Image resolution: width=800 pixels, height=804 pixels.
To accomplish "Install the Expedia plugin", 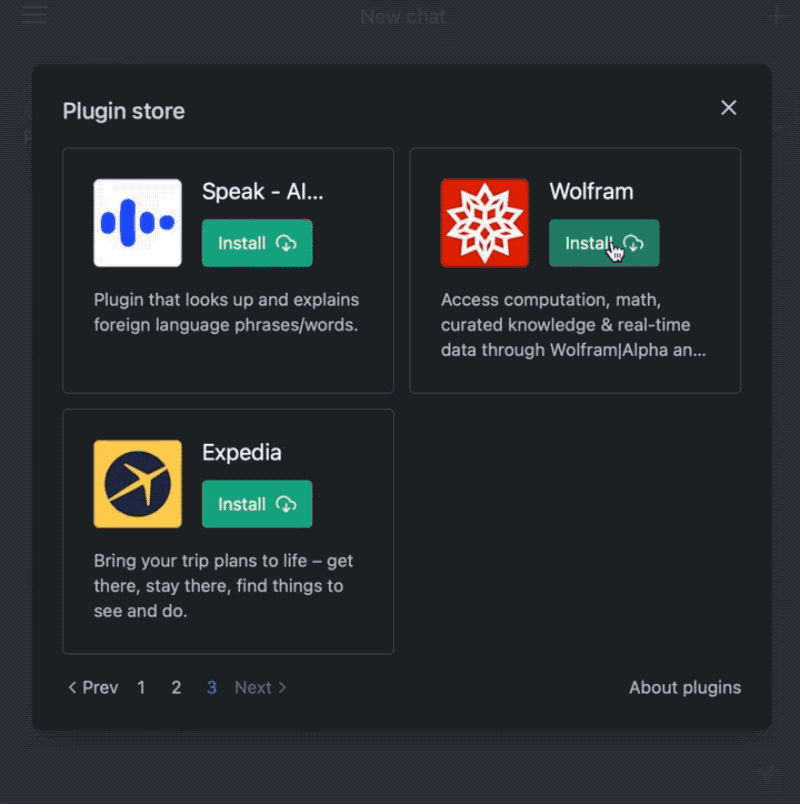I will (x=257, y=504).
